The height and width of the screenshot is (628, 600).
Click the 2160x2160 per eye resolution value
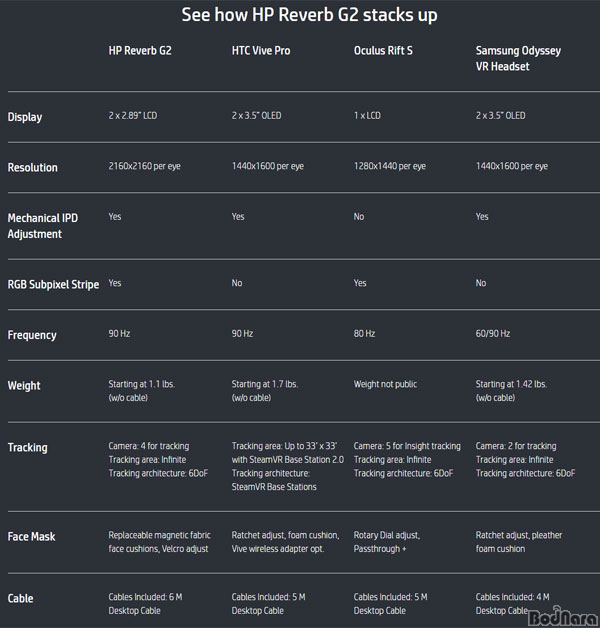pos(144,166)
